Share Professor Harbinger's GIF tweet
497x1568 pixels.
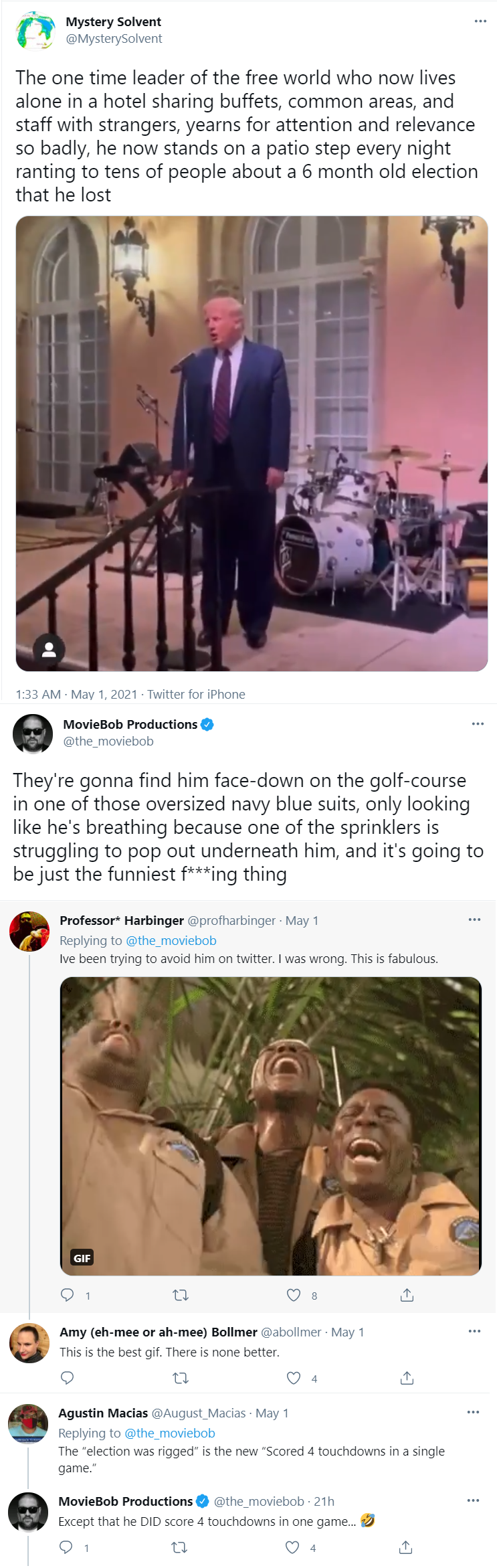point(407,1295)
